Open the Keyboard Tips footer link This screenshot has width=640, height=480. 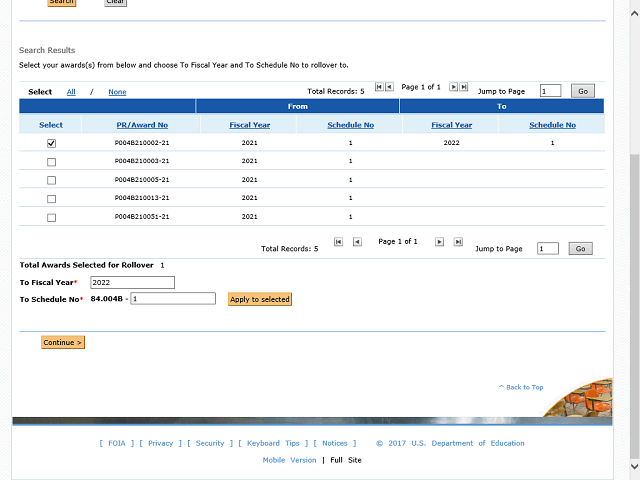[x=273, y=443]
